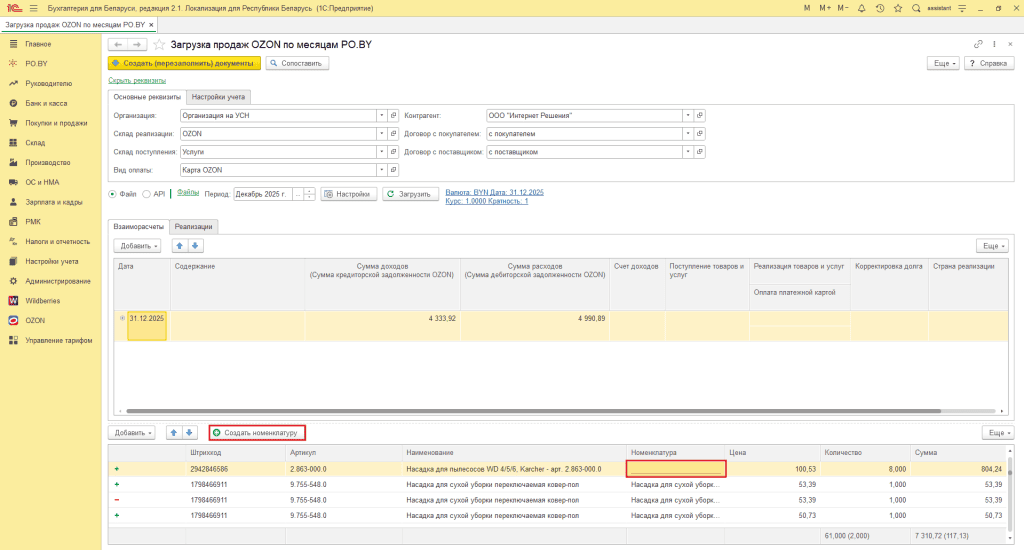Image resolution: width=1024 pixels, height=550 pixels.
Task: Click Справка help button
Action: coord(989,63)
